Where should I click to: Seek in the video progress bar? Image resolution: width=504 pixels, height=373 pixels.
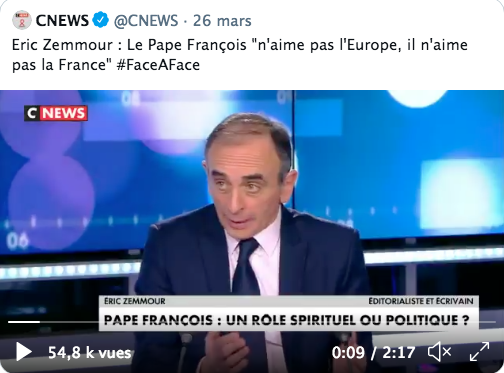pyautogui.click(x=252, y=322)
